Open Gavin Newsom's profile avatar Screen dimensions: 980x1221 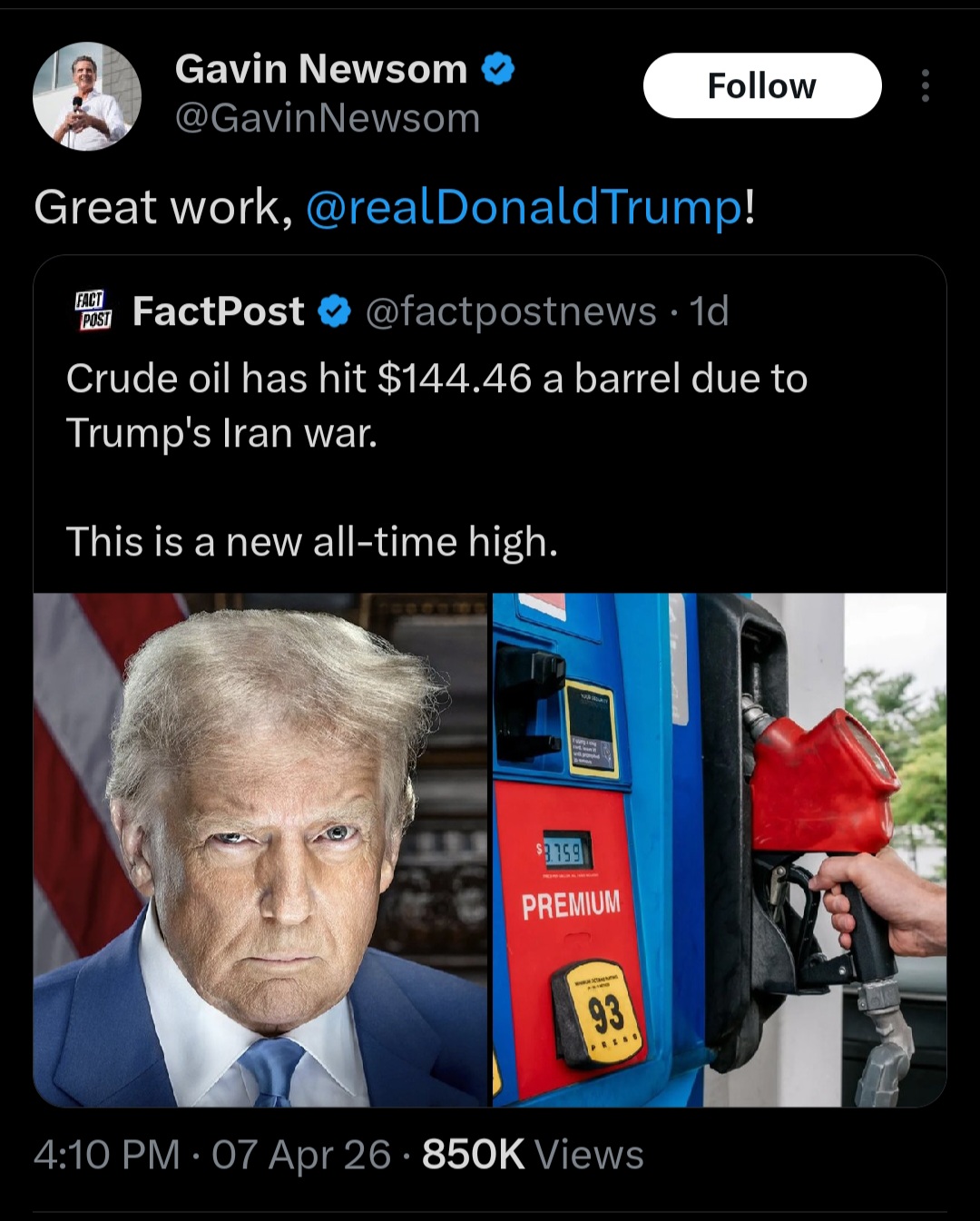(87, 96)
